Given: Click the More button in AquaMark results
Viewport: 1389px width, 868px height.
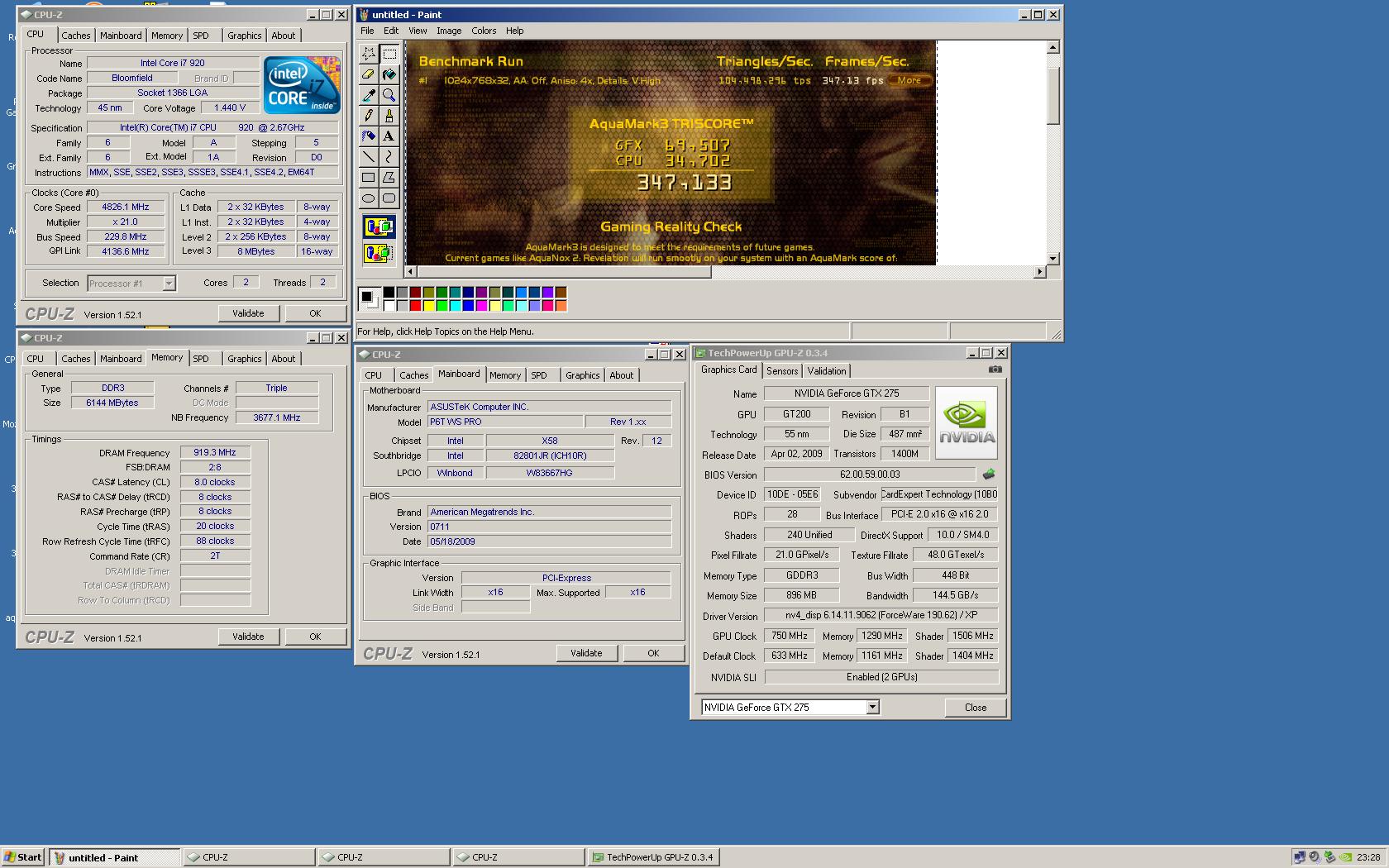Looking at the screenshot, I should coord(909,80).
